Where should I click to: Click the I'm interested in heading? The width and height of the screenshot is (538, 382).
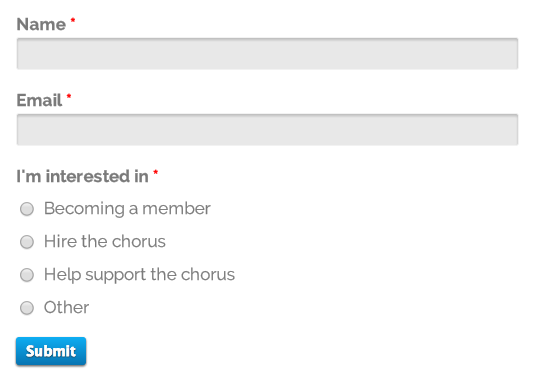point(82,176)
